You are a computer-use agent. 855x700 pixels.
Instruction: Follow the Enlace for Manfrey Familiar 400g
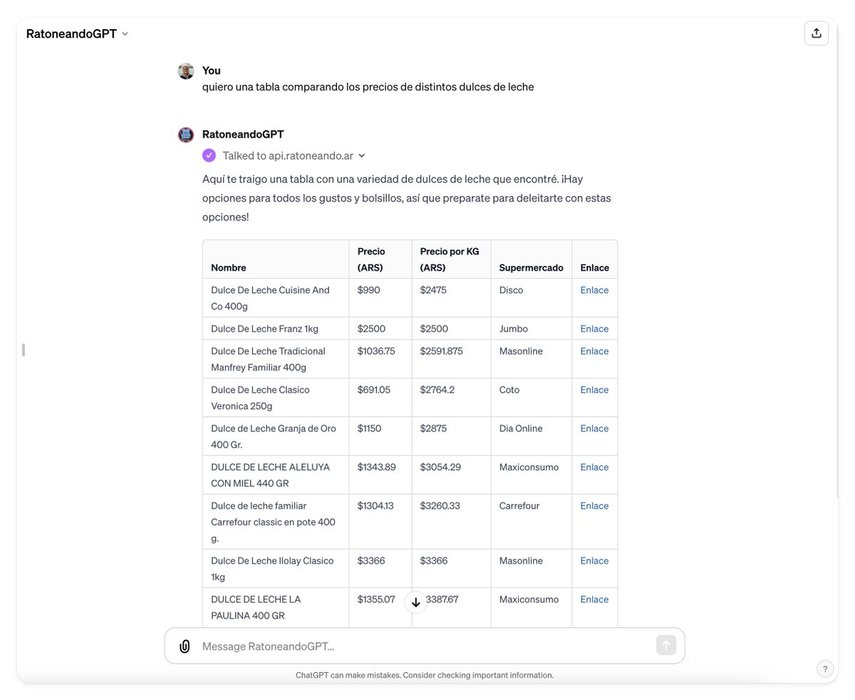pyautogui.click(x=594, y=351)
